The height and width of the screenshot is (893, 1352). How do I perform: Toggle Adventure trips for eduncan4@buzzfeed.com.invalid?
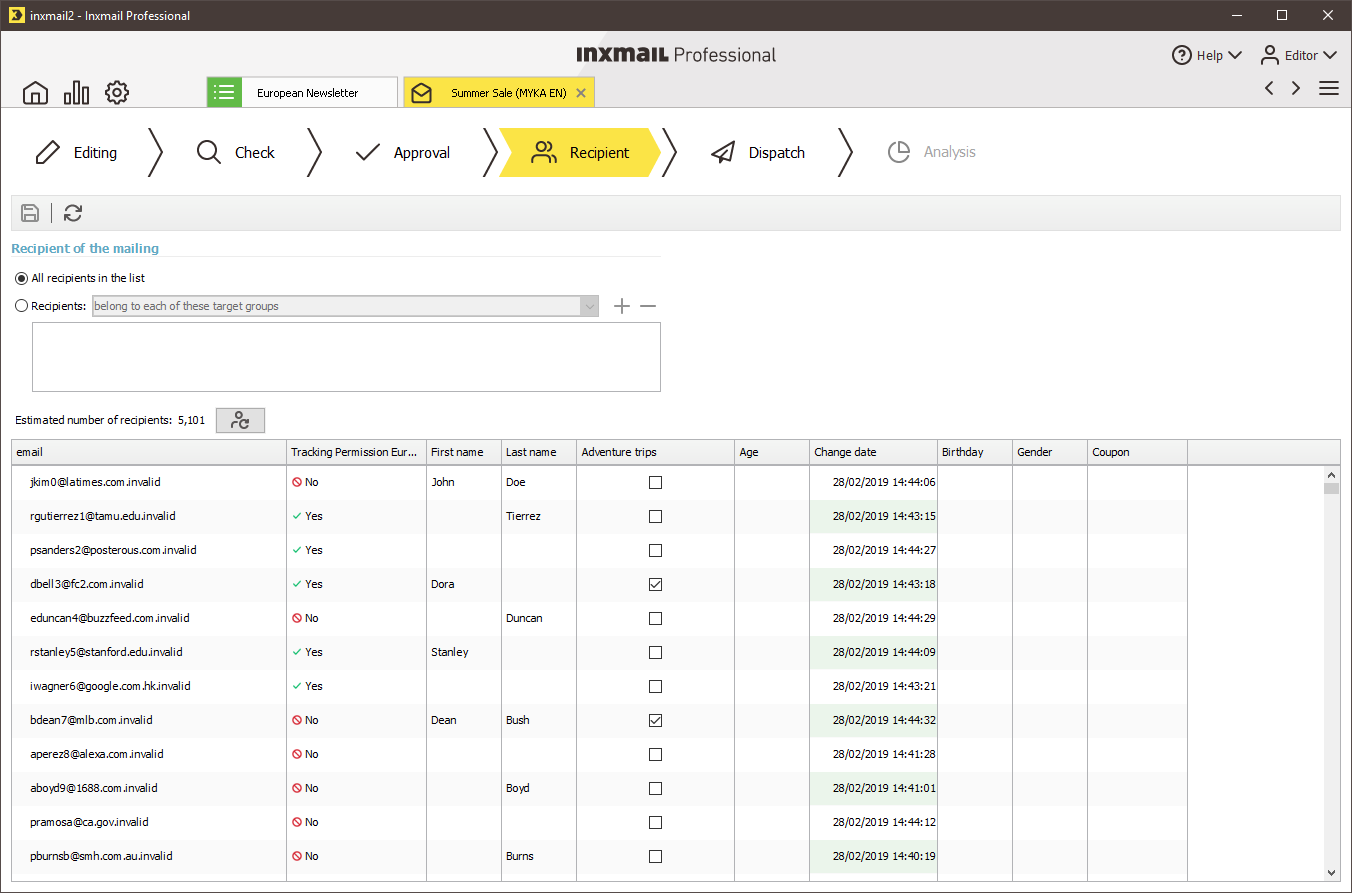pyautogui.click(x=656, y=618)
